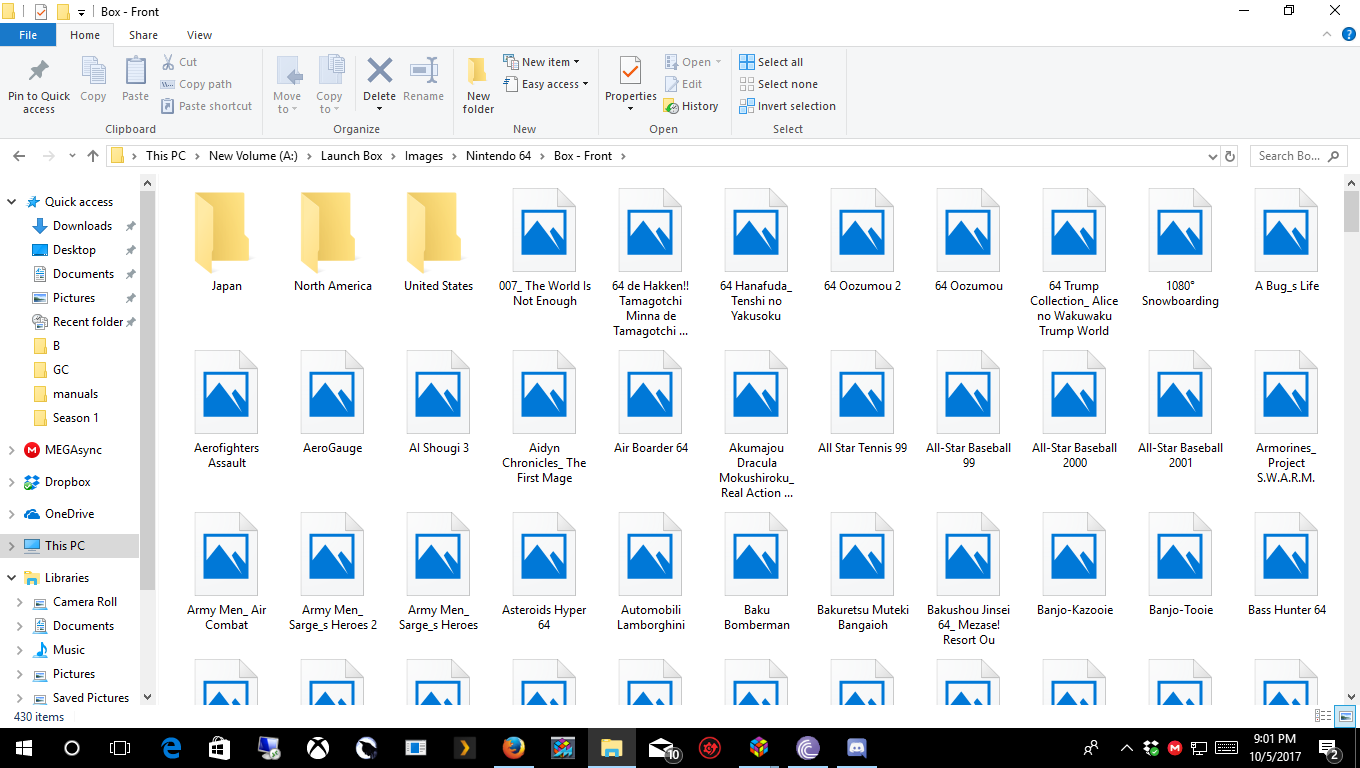Viewport: 1360px width, 768px height.
Task: Open Discord from the taskbar
Action: 856,748
